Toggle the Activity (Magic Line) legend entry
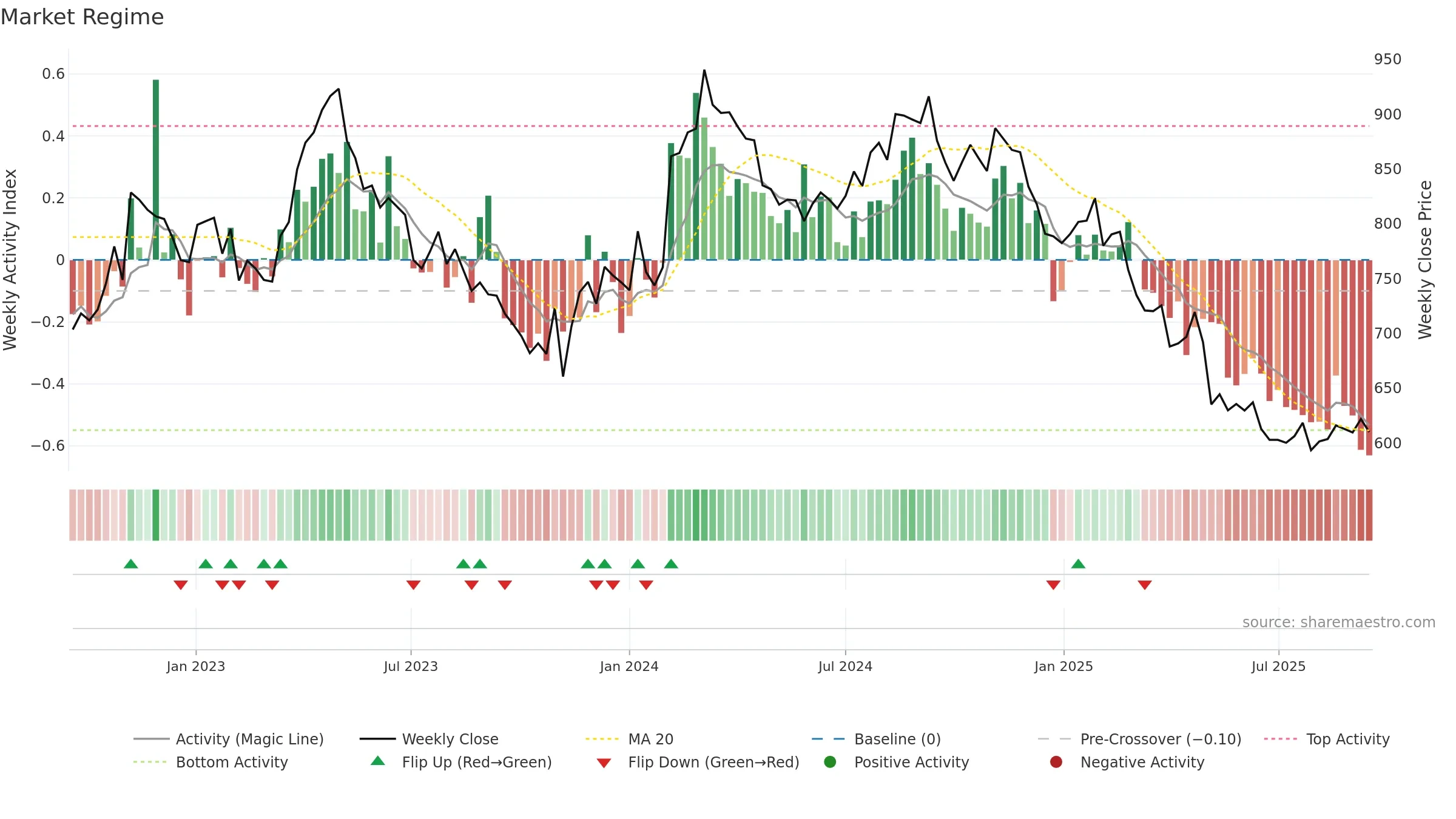Screen dimensions: 1456x819 pyautogui.click(x=229, y=739)
